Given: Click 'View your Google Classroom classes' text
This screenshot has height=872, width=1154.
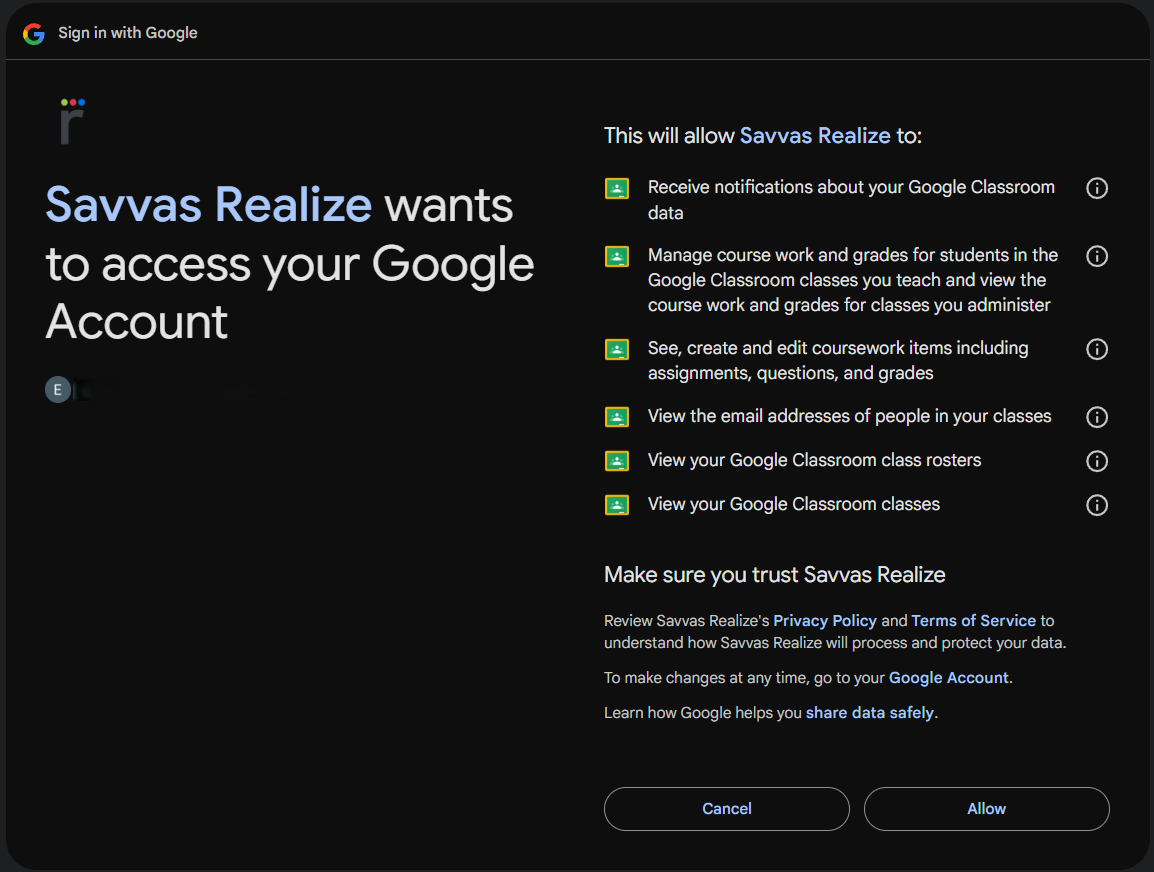Looking at the screenshot, I should pyautogui.click(x=793, y=505).
